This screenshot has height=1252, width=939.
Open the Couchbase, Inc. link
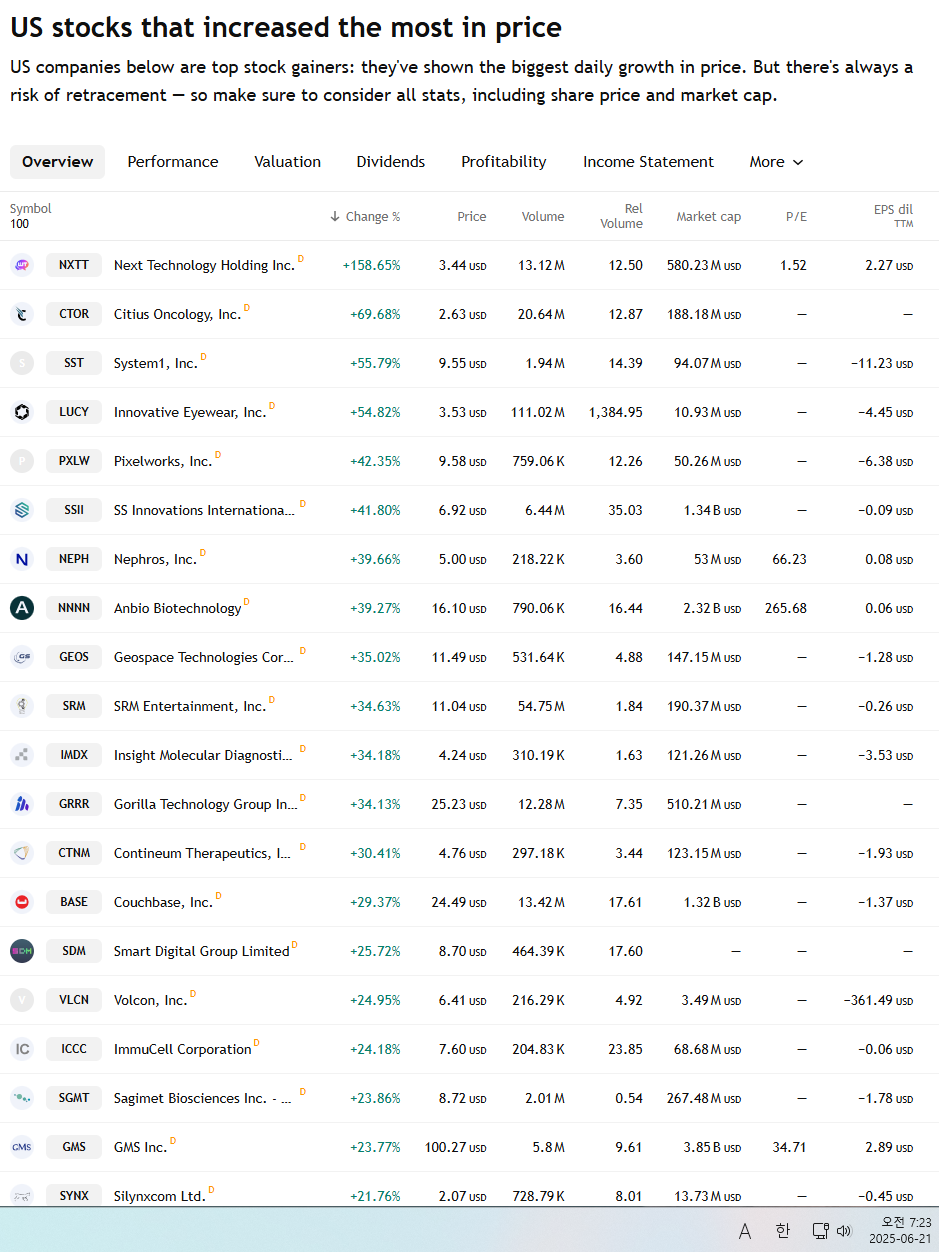click(x=163, y=902)
